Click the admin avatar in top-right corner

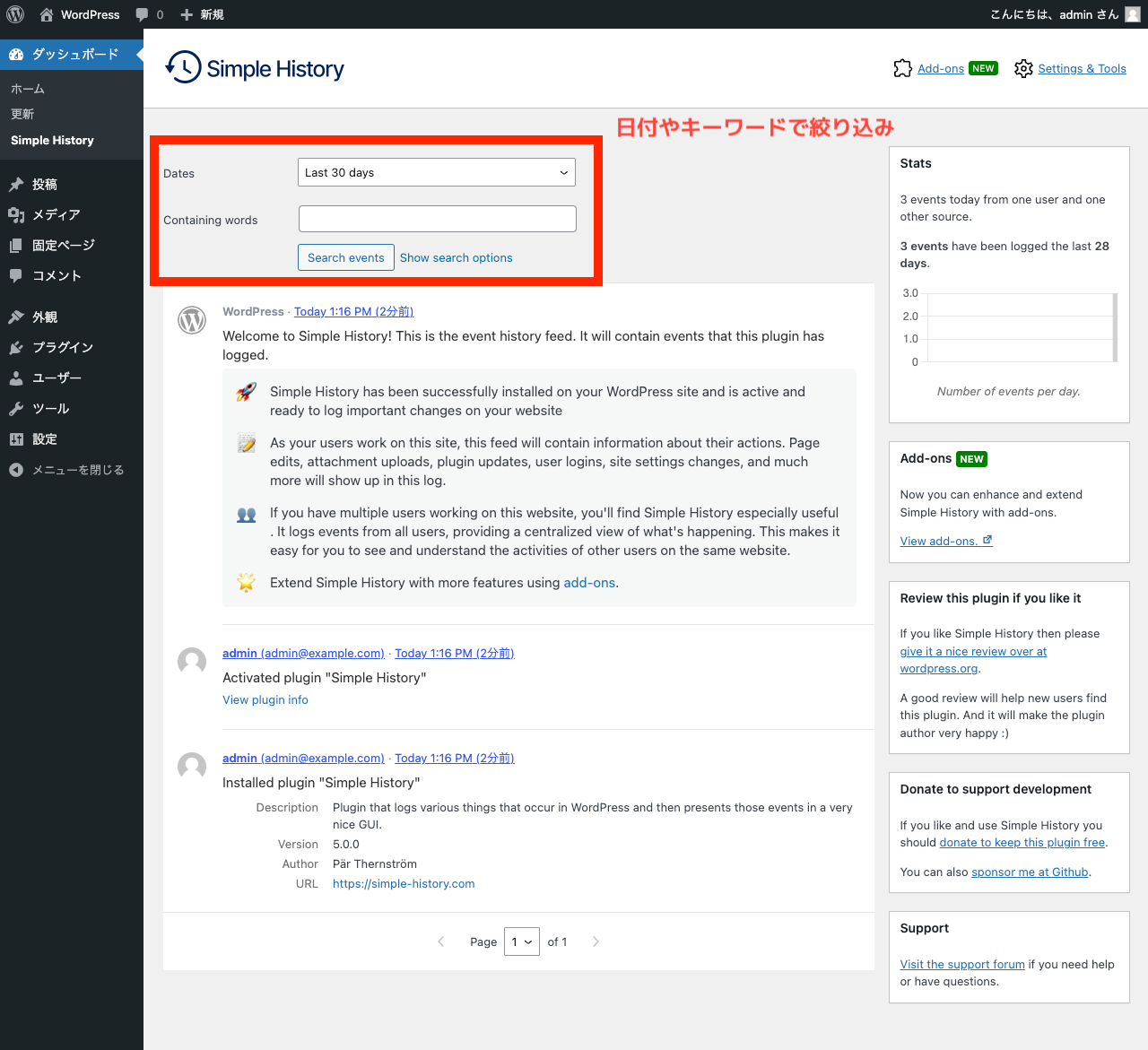(x=1133, y=14)
